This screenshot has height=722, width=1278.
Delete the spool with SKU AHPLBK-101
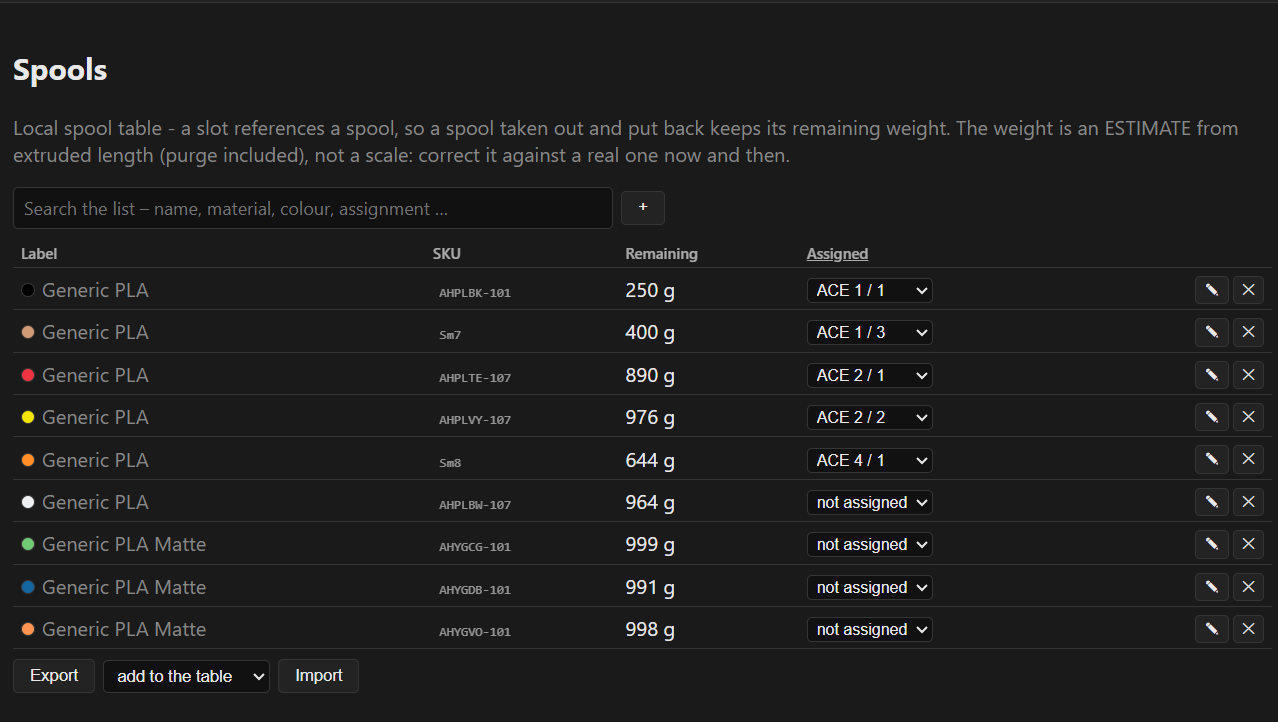click(1248, 290)
